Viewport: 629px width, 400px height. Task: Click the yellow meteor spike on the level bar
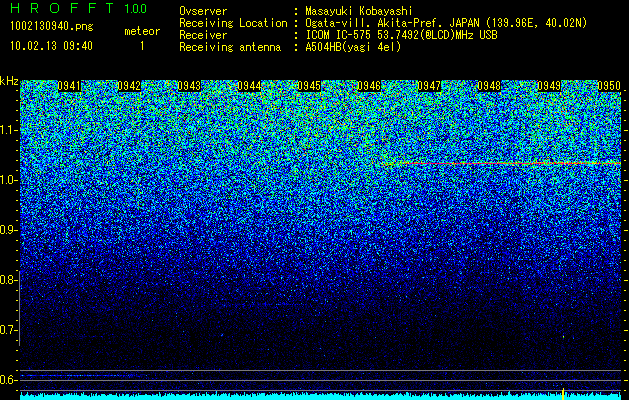[563, 394]
